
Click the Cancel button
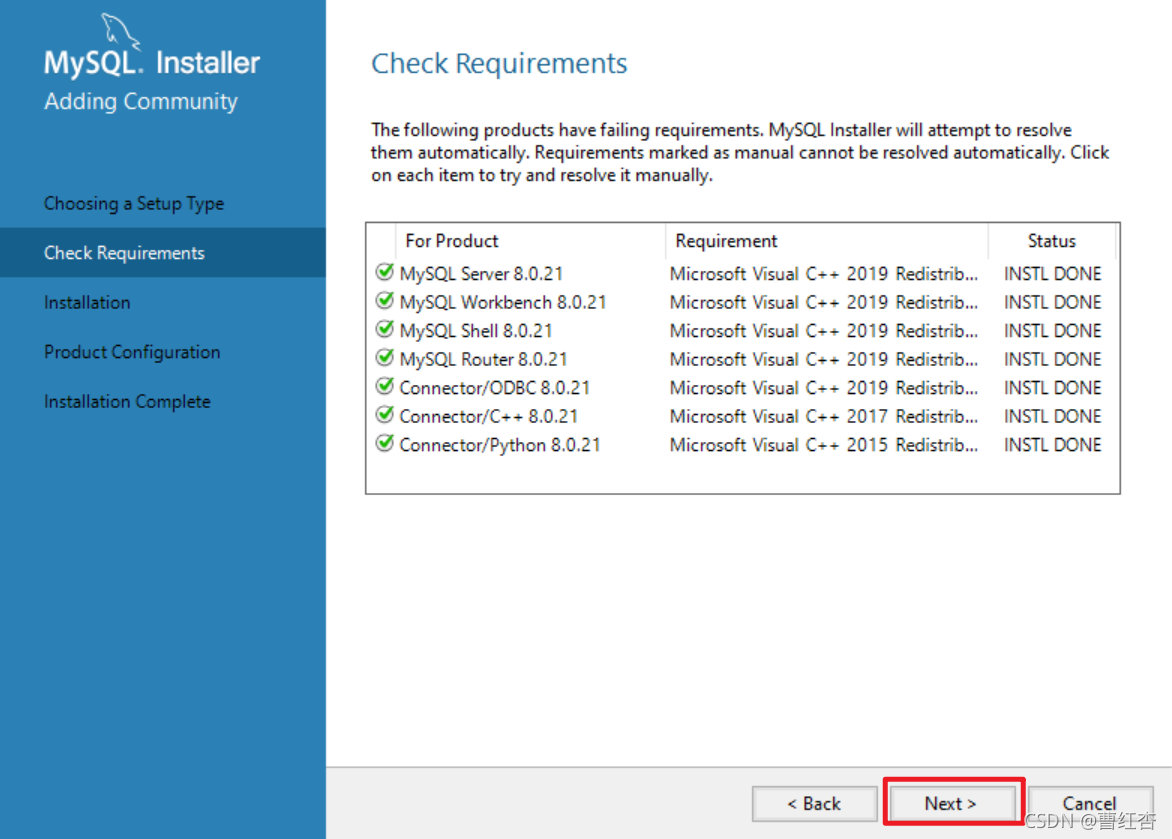pyautogui.click(x=1090, y=803)
